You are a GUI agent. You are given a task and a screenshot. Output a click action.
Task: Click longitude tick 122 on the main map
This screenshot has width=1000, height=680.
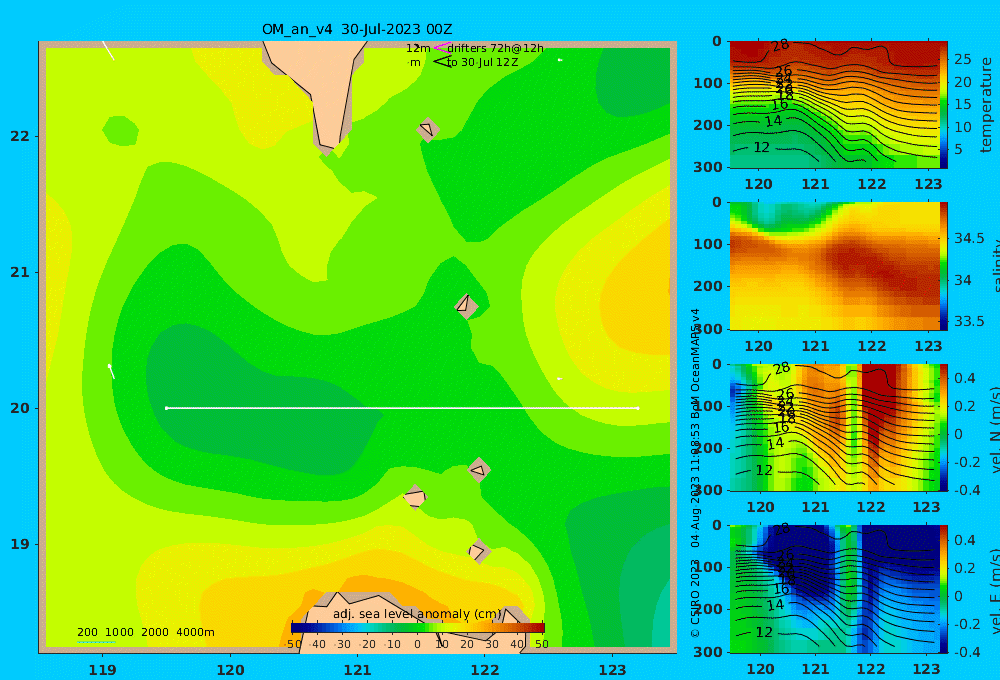coord(485,670)
